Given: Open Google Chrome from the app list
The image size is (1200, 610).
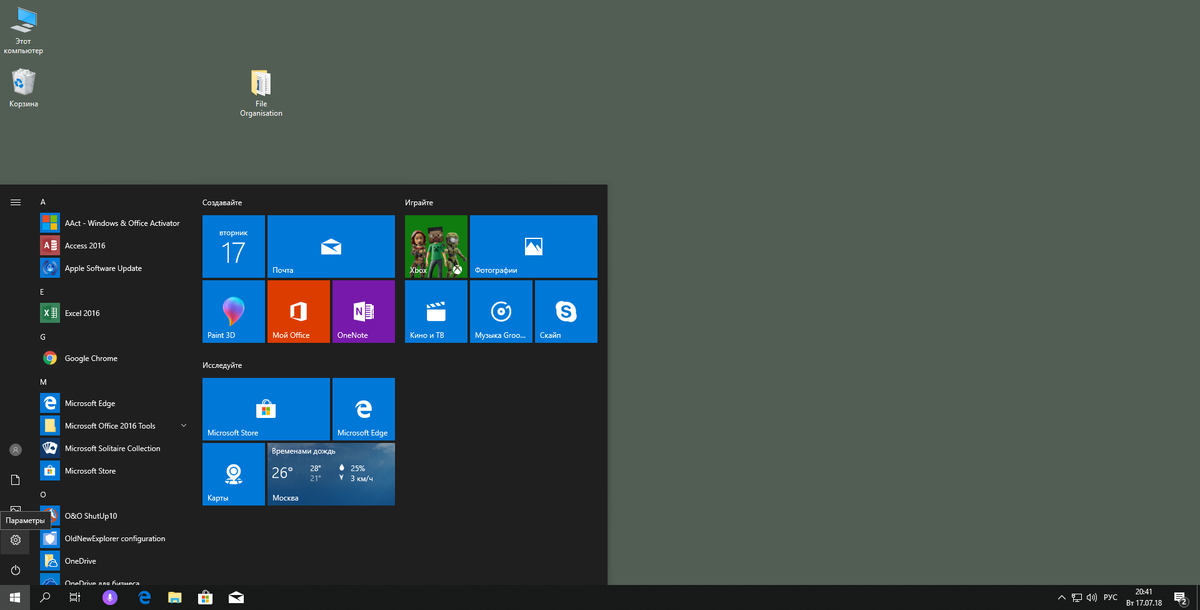Looking at the screenshot, I should click(115, 358).
